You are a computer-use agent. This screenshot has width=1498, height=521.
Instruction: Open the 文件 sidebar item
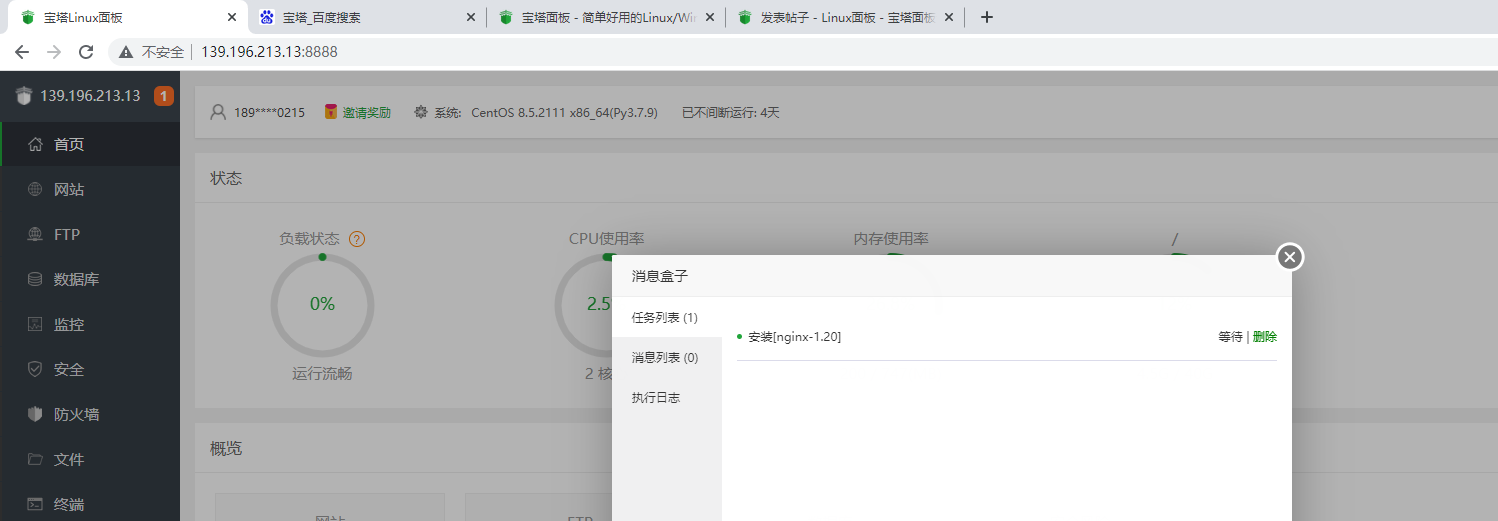pyautogui.click(x=90, y=459)
